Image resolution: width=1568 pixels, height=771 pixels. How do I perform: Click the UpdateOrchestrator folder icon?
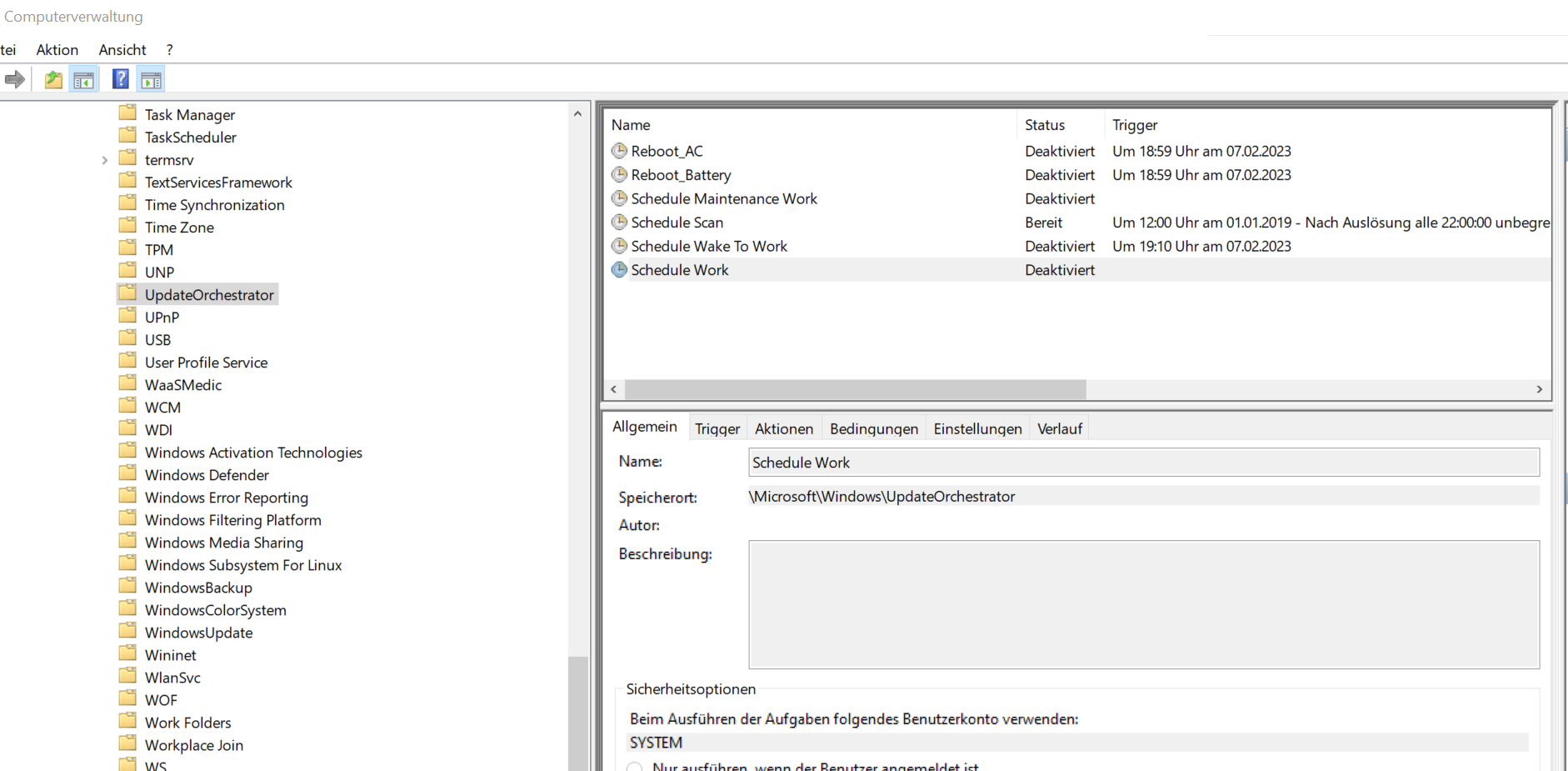(x=127, y=293)
